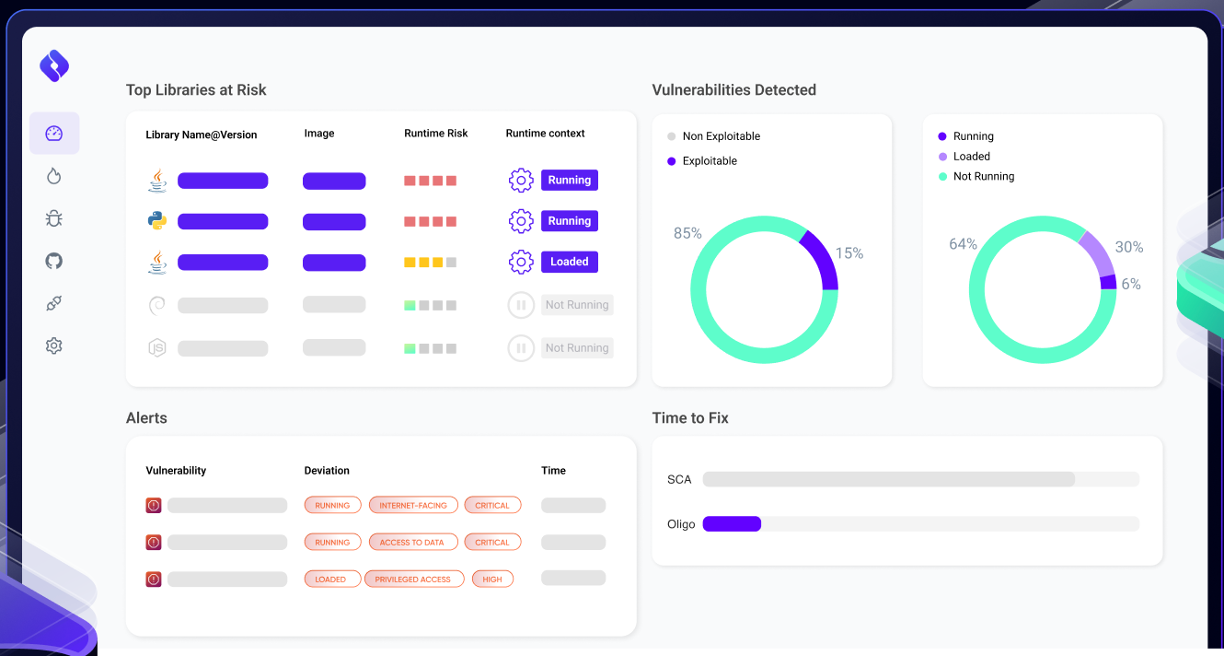Click the Runtime Risk column header
The width and height of the screenshot is (1224, 656).
point(436,133)
